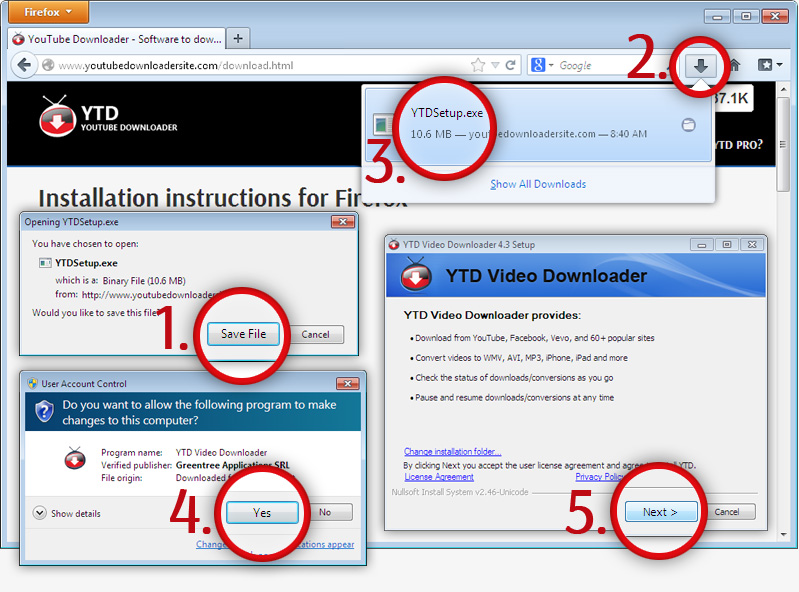Click into the URL address bar
The width and height of the screenshot is (799, 592).
click(250, 65)
